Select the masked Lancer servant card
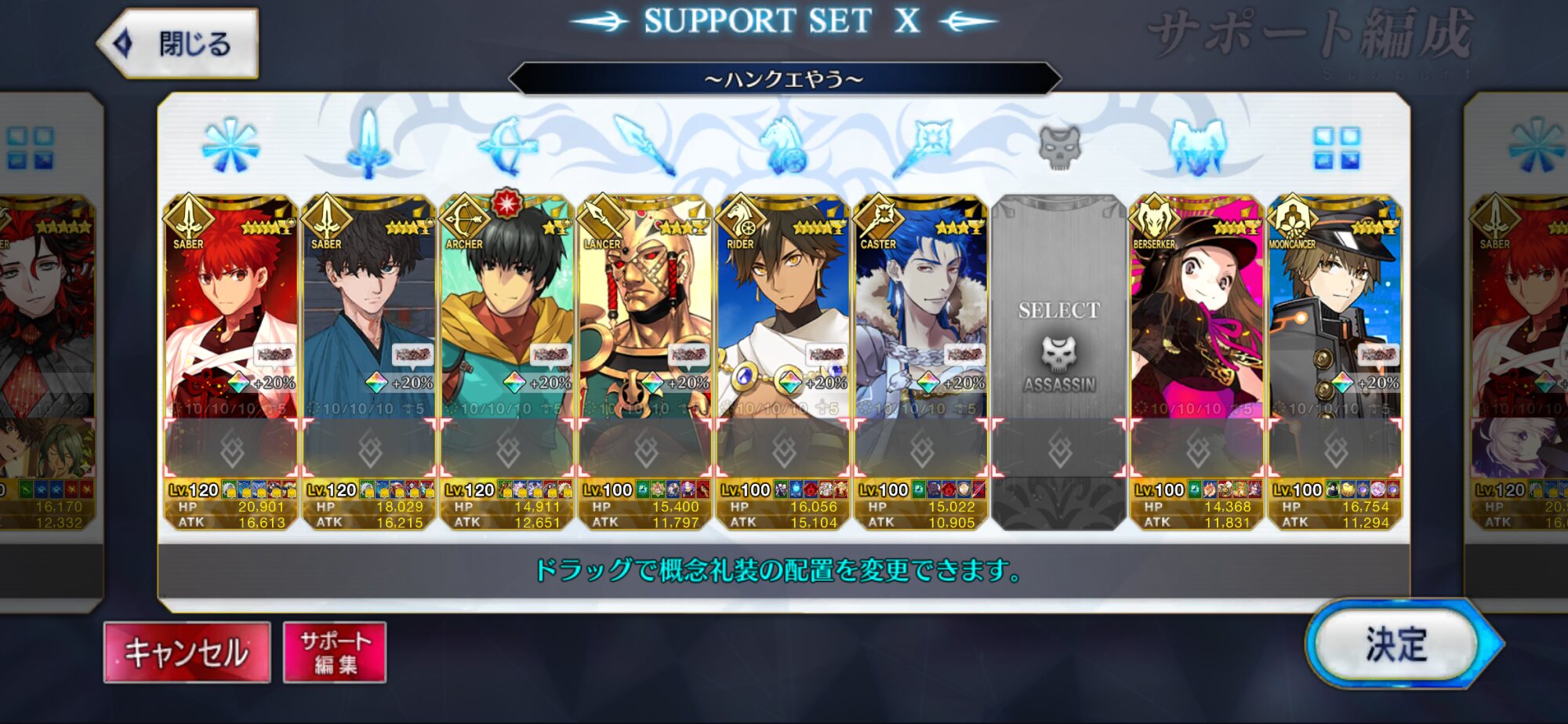The height and width of the screenshot is (724, 1568). click(644, 306)
